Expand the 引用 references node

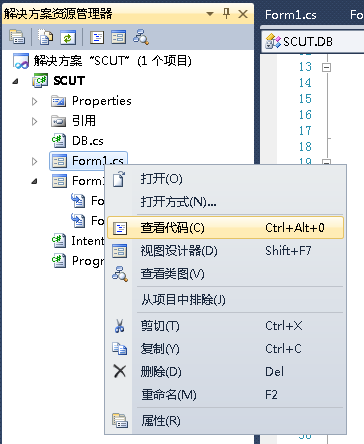(x=34, y=121)
